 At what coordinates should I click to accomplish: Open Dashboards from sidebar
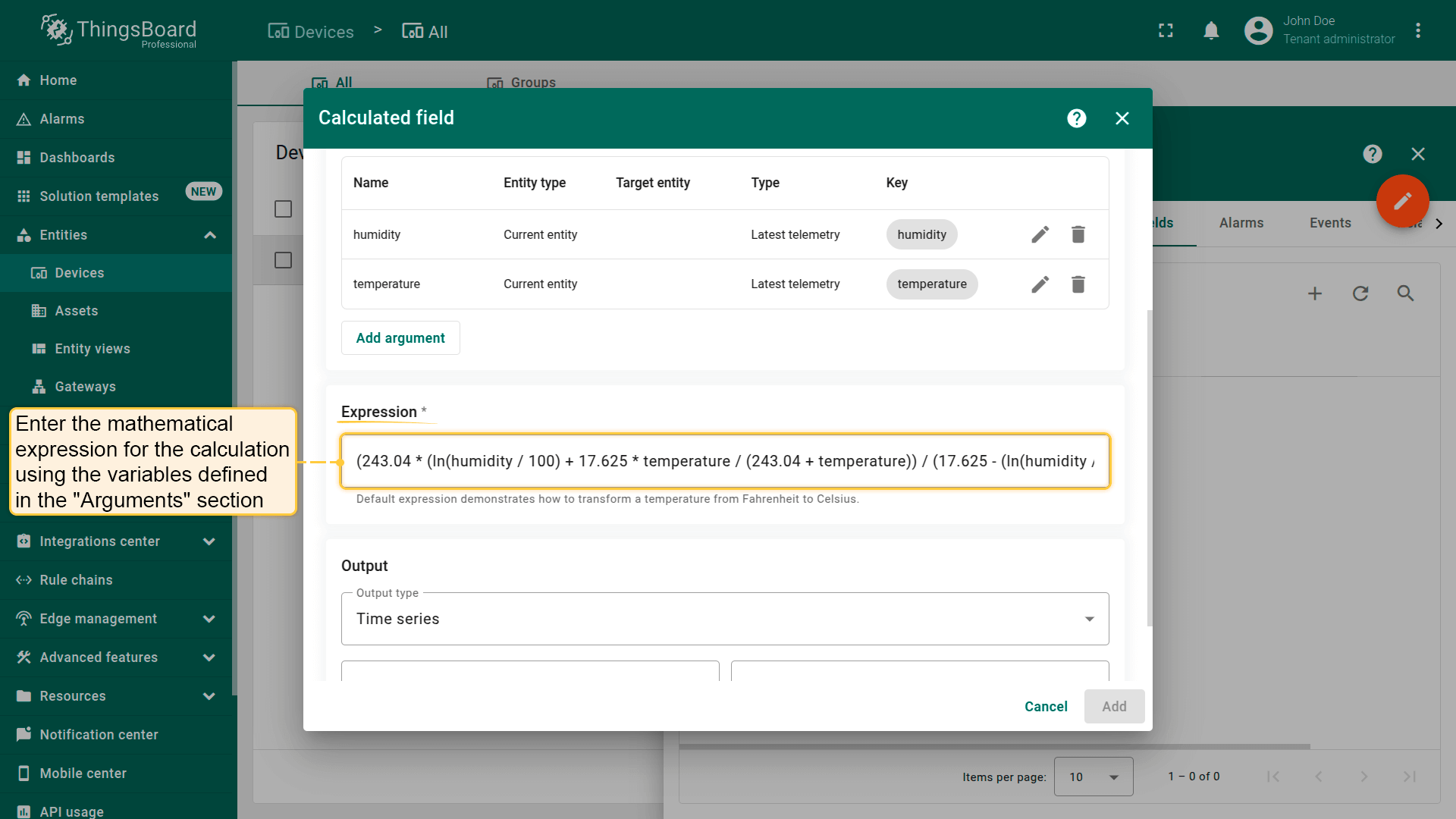(77, 158)
